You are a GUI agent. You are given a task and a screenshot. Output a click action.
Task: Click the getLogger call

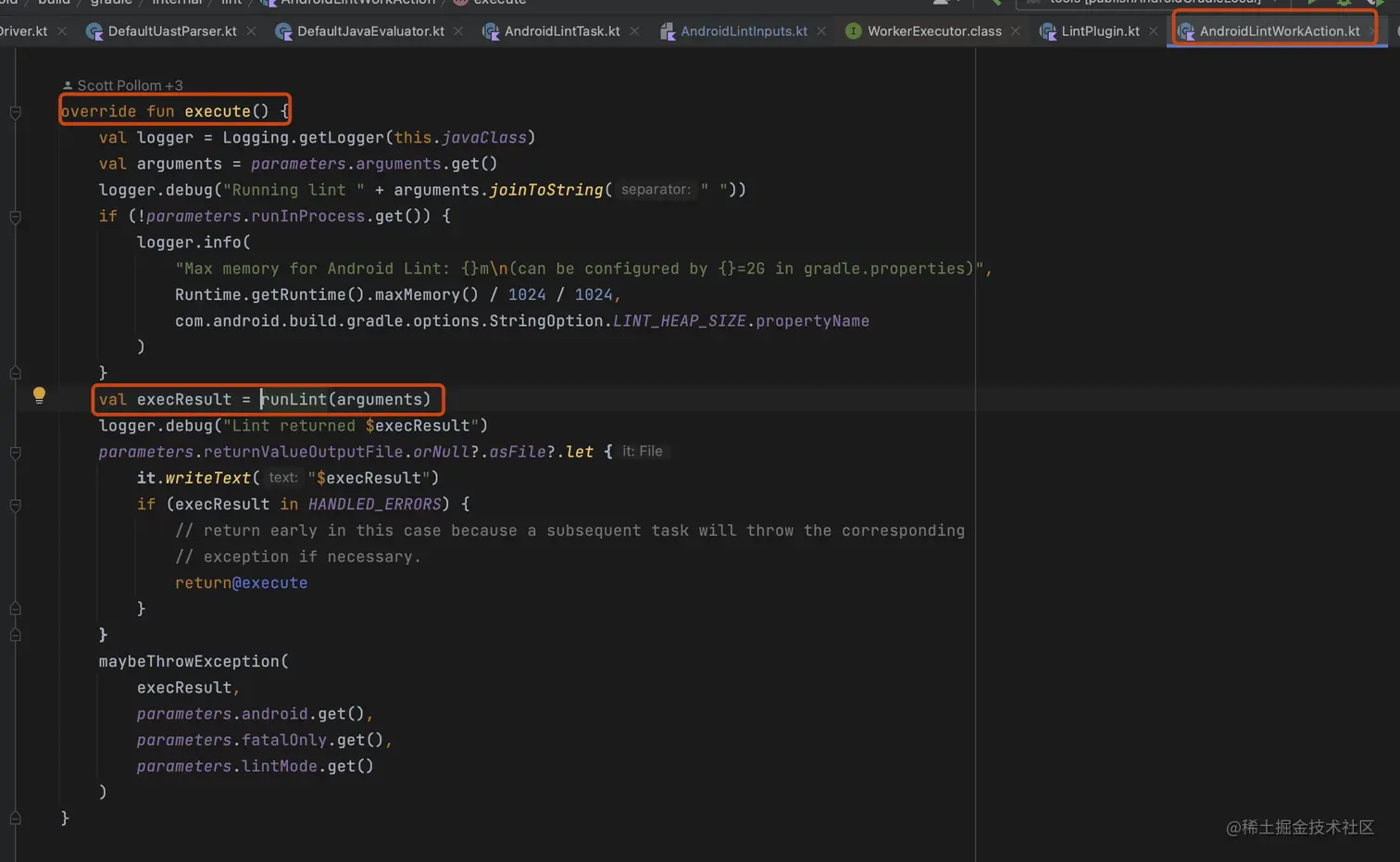pyautogui.click(x=341, y=138)
